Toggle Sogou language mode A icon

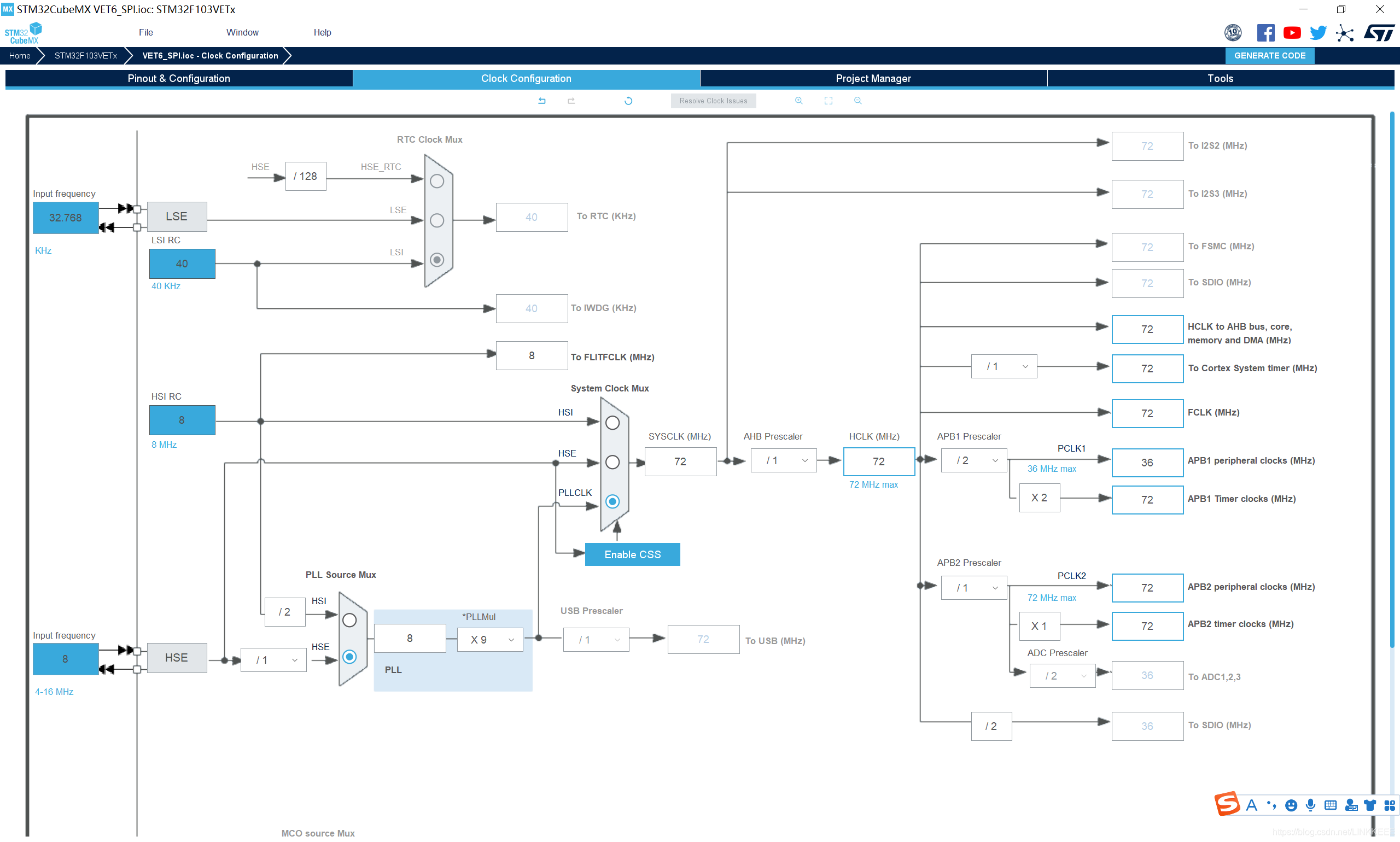click(x=1251, y=805)
